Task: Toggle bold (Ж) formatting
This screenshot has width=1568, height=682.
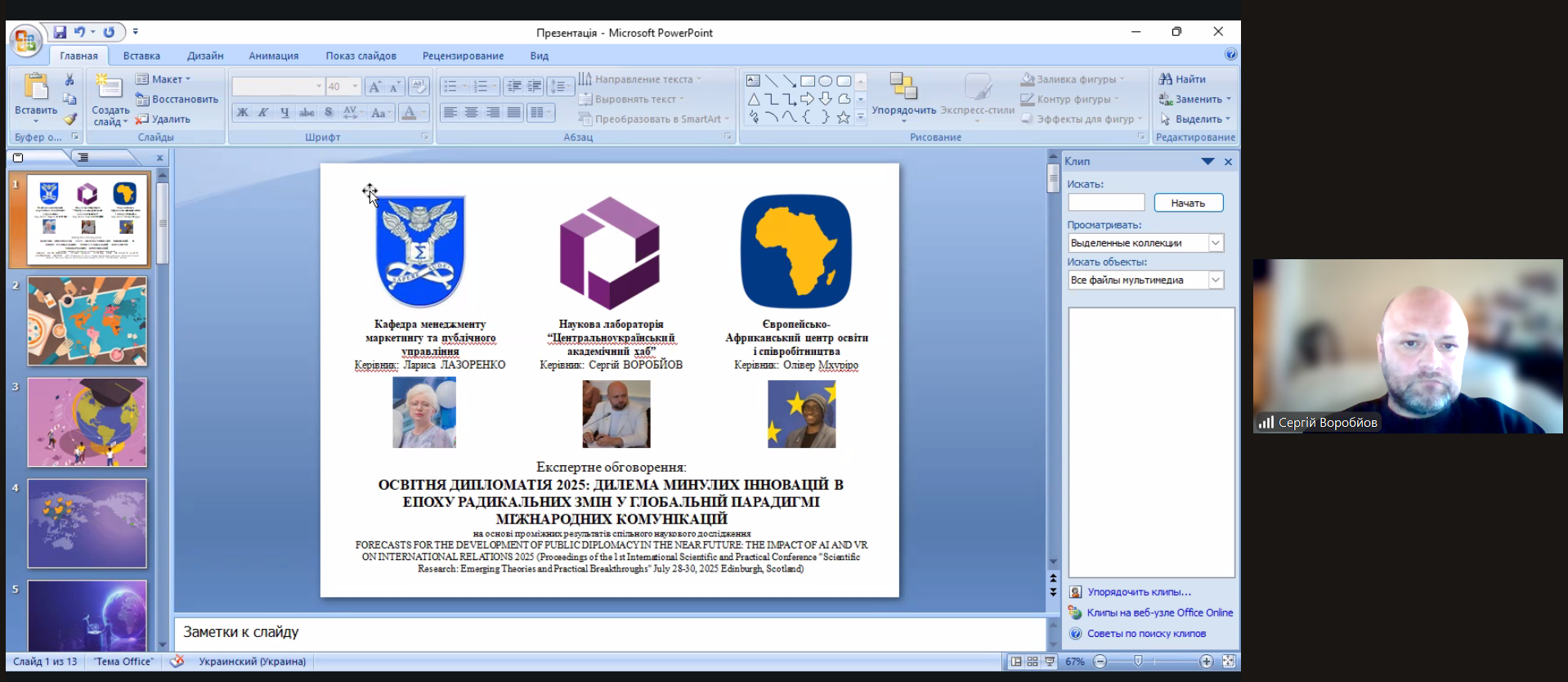Action: (x=242, y=113)
